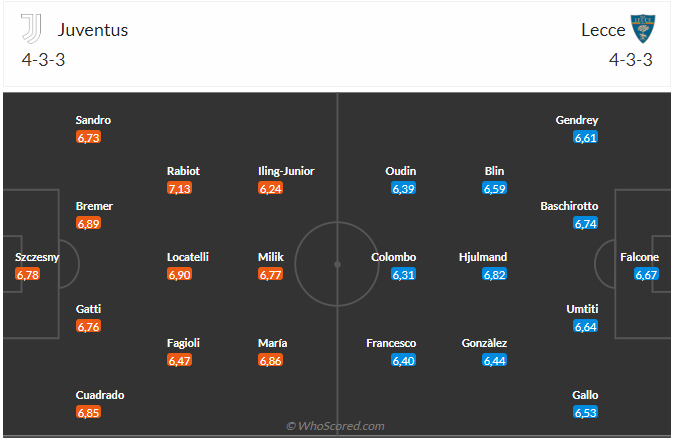Image resolution: width=673 pixels, height=438 pixels.
Task: Click Umtiti player name
Action: click(x=584, y=309)
